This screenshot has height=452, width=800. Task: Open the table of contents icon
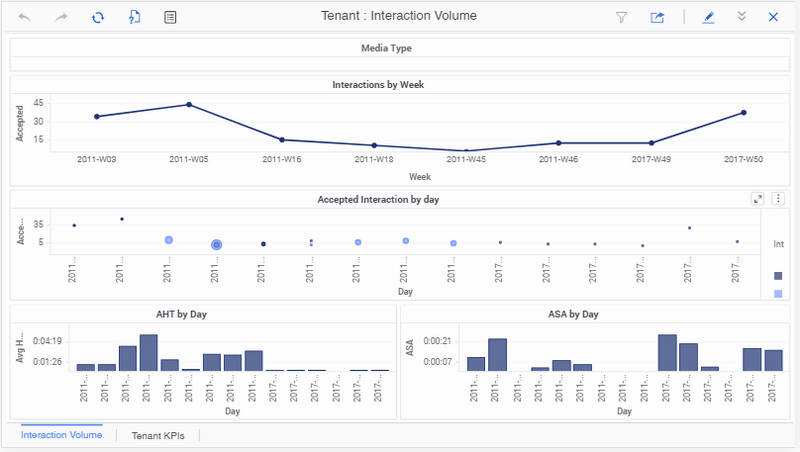click(x=171, y=17)
